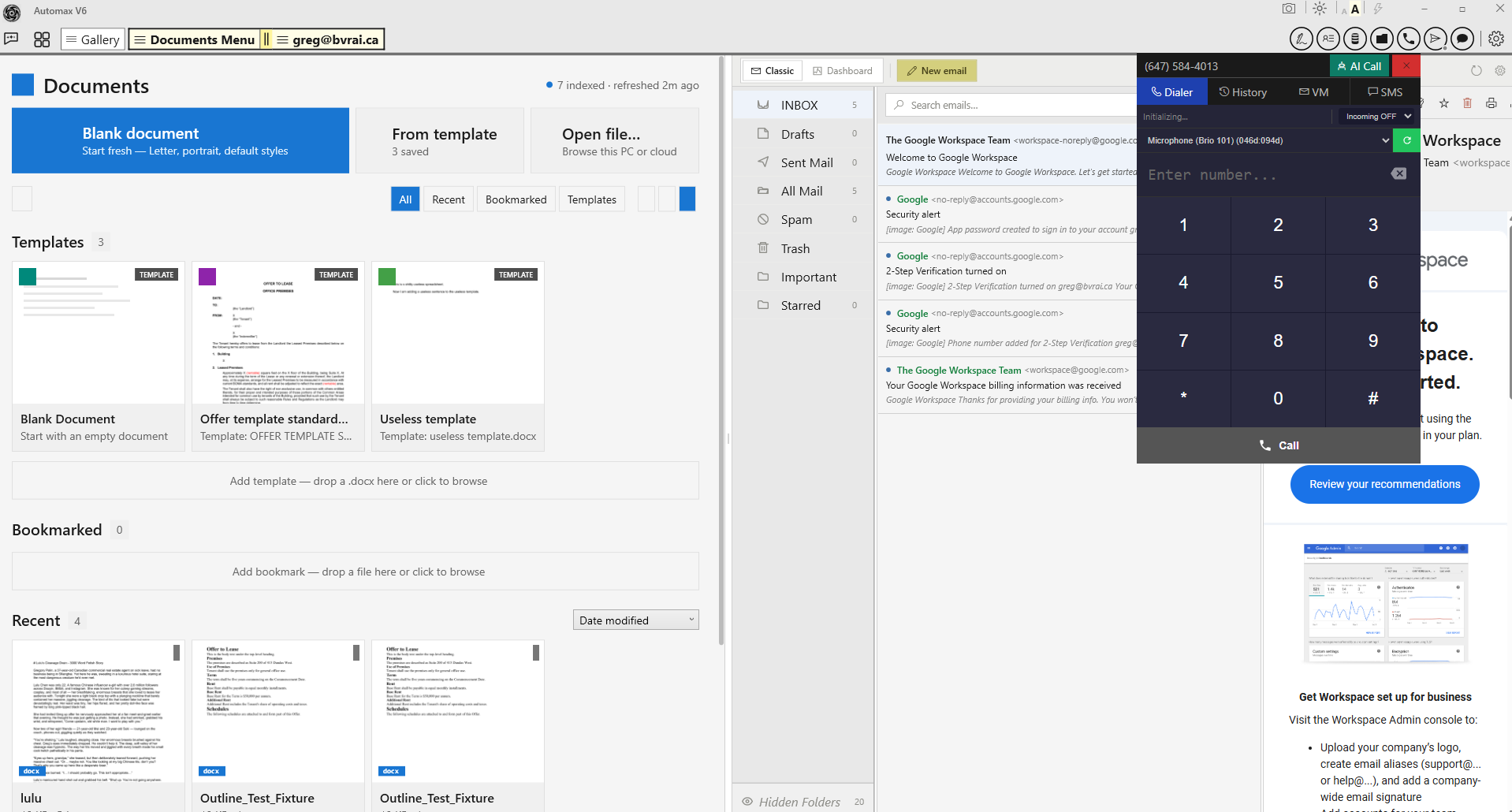This screenshot has height=812, width=1512.
Task: Open the four-square grid view icon
Action: pos(42,39)
